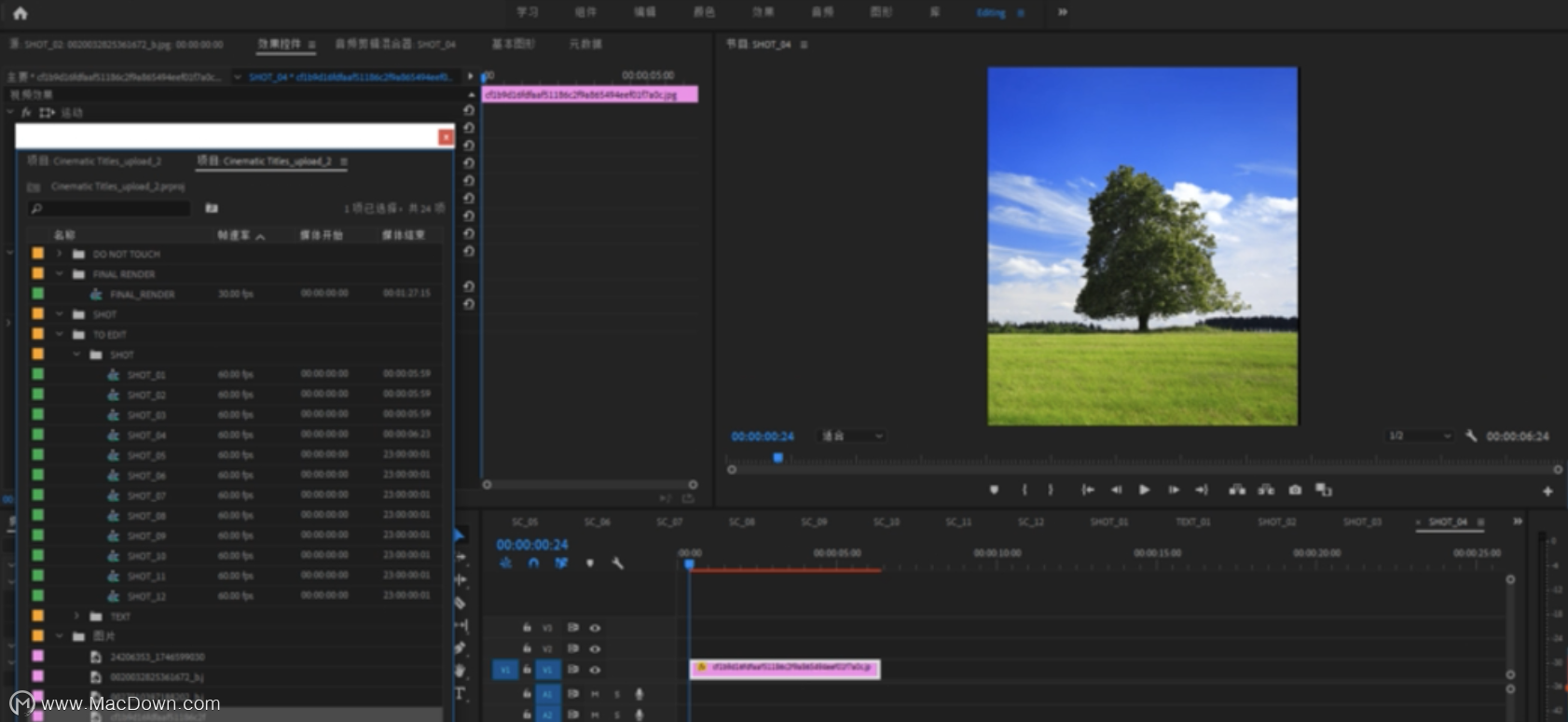This screenshot has height=722, width=1568.
Task: Toggle lock on V3 track
Action: pos(527,628)
